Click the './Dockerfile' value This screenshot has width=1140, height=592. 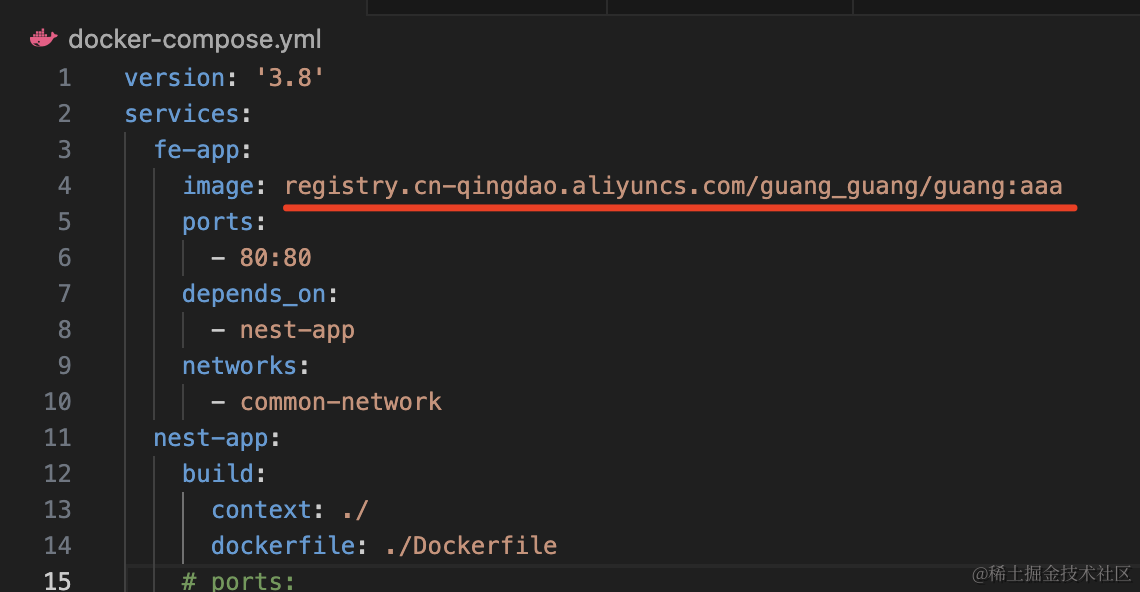pyautogui.click(x=471, y=545)
